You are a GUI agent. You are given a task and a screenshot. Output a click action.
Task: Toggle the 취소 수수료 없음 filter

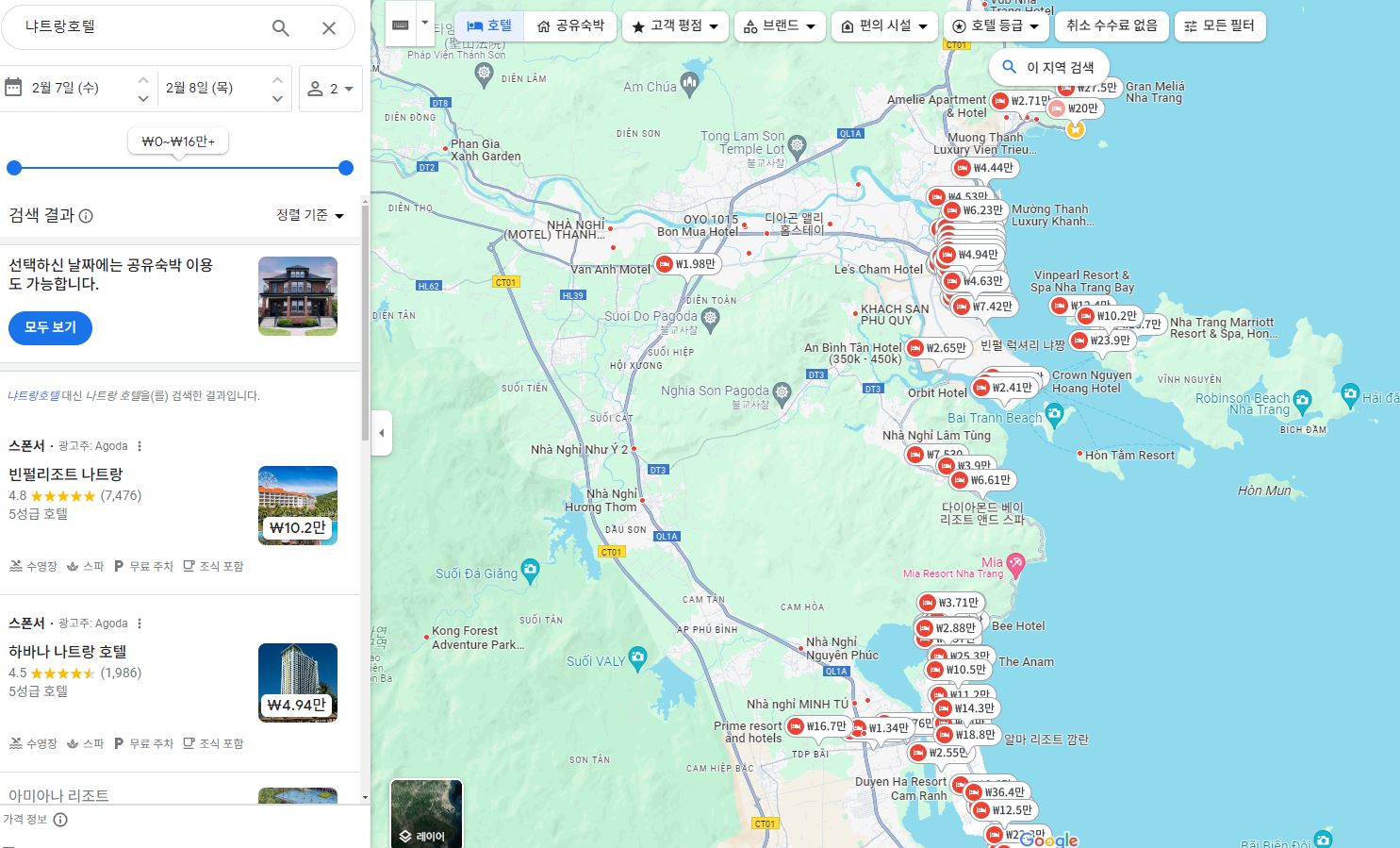coord(1112,25)
